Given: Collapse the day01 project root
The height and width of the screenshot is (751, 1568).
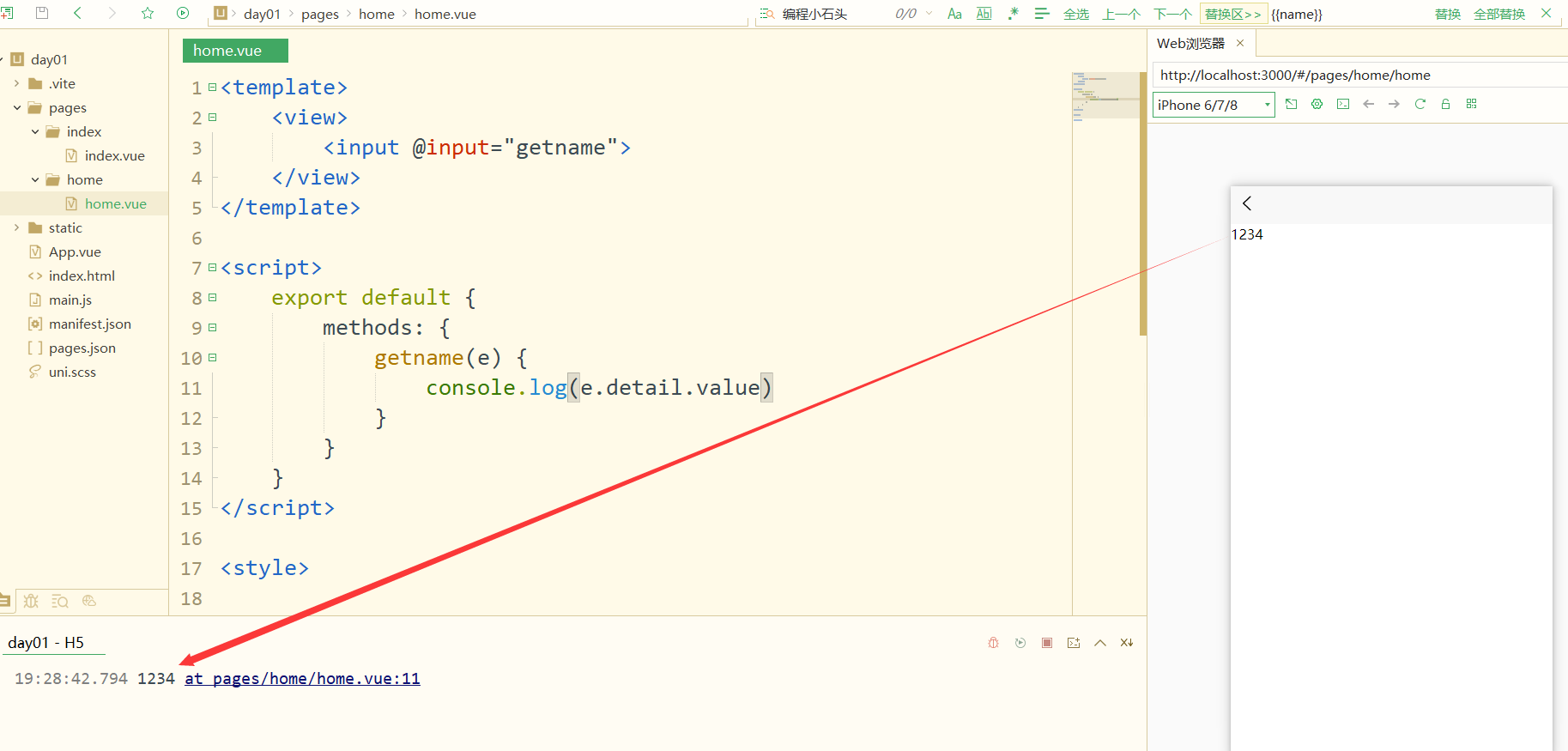Looking at the screenshot, I should 3,59.
